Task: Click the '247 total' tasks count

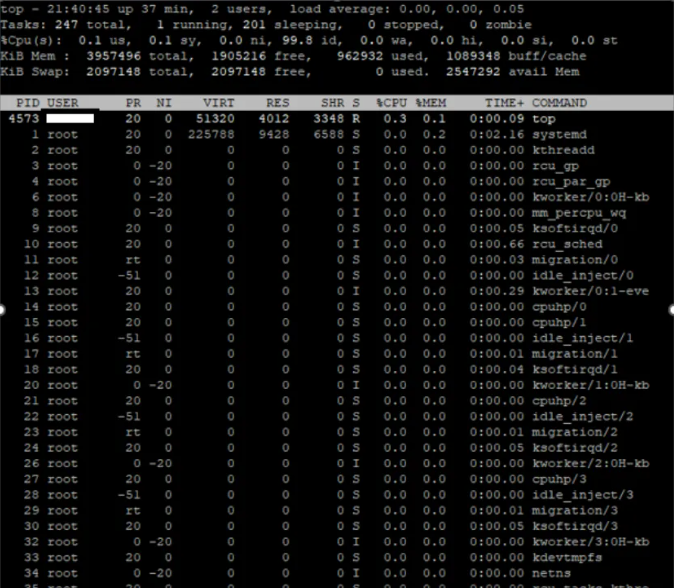Action: [x=92, y=25]
